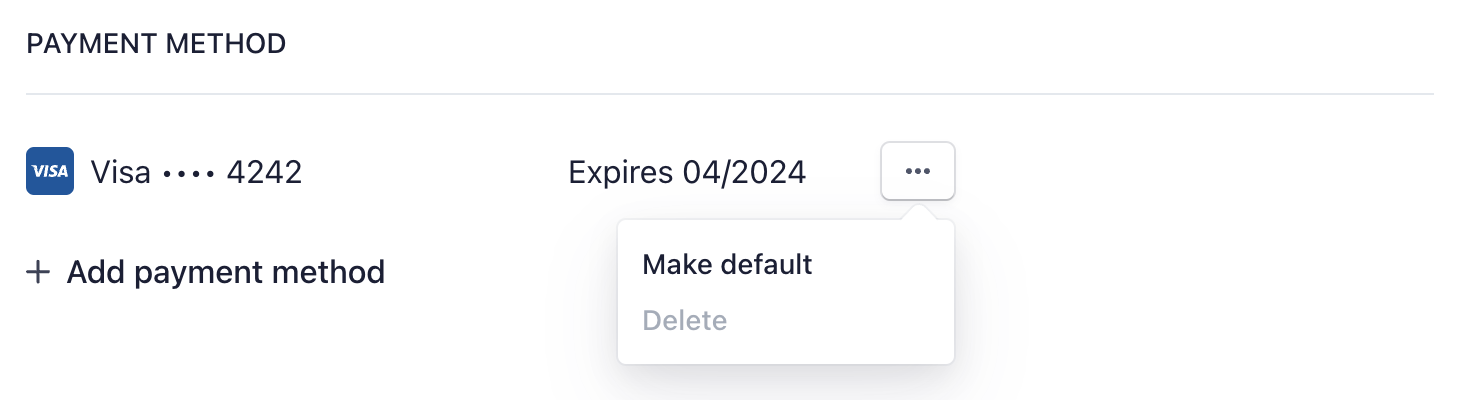Viewport: 1460px width, 400px height.
Task: Click the 04/2024 expiry date value
Action: click(x=744, y=172)
